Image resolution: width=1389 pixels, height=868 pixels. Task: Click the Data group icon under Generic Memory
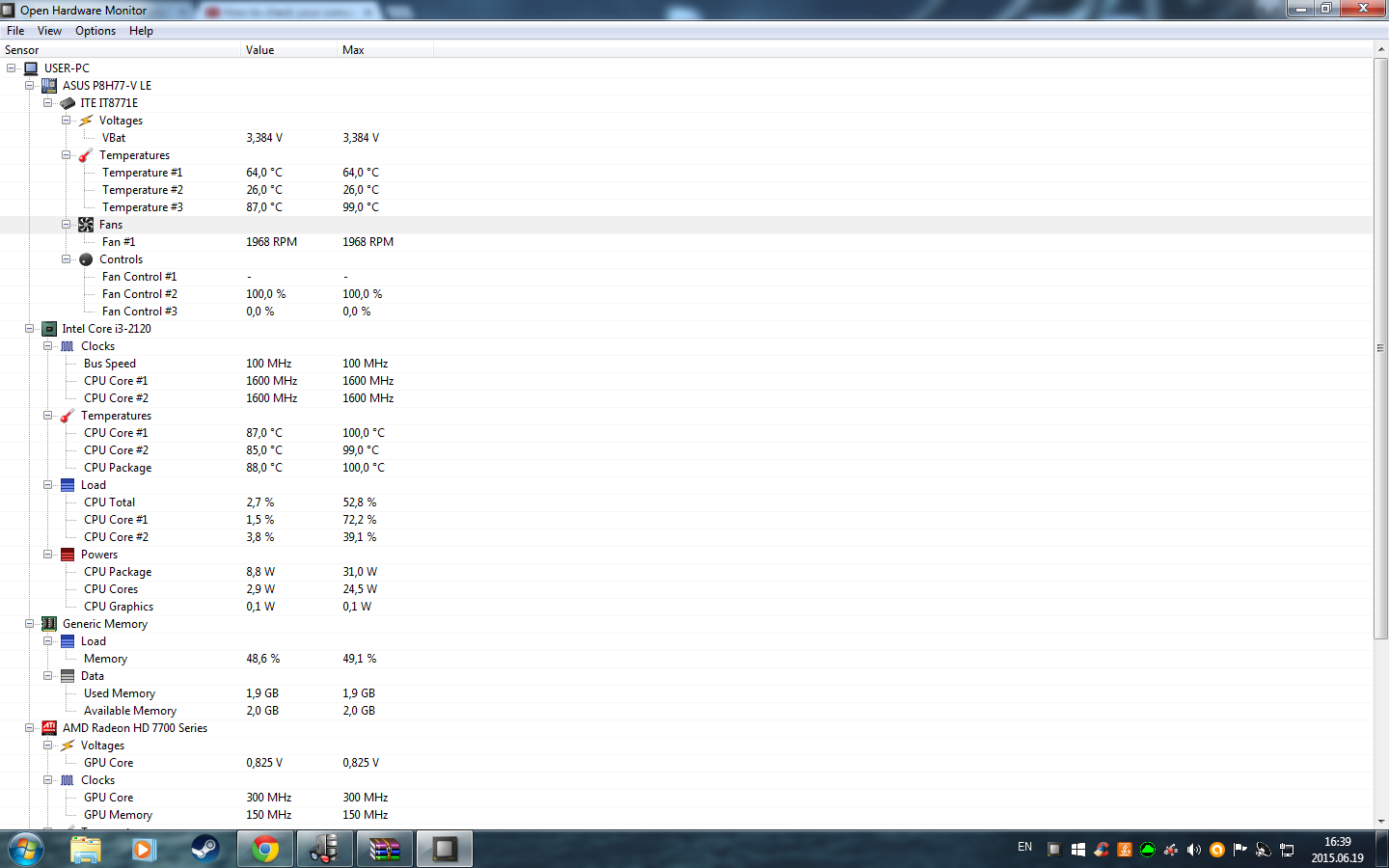coord(68,676)
